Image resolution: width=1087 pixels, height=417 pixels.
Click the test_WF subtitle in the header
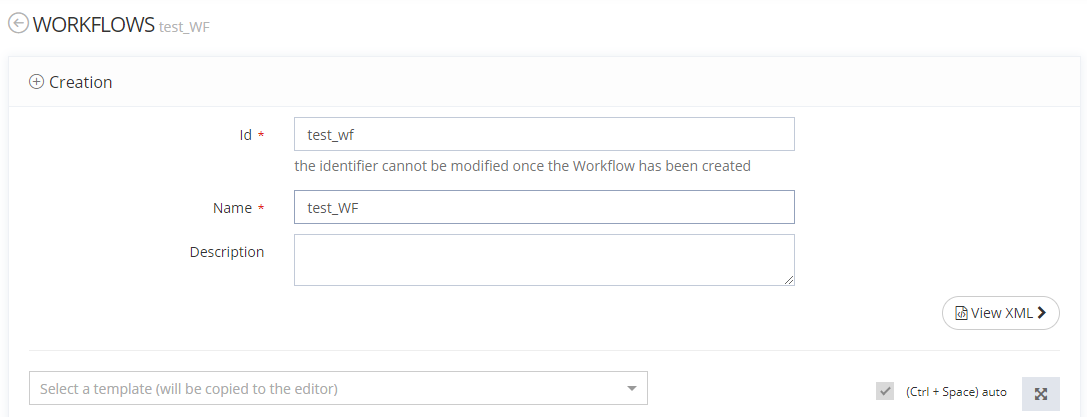point(184,27)
